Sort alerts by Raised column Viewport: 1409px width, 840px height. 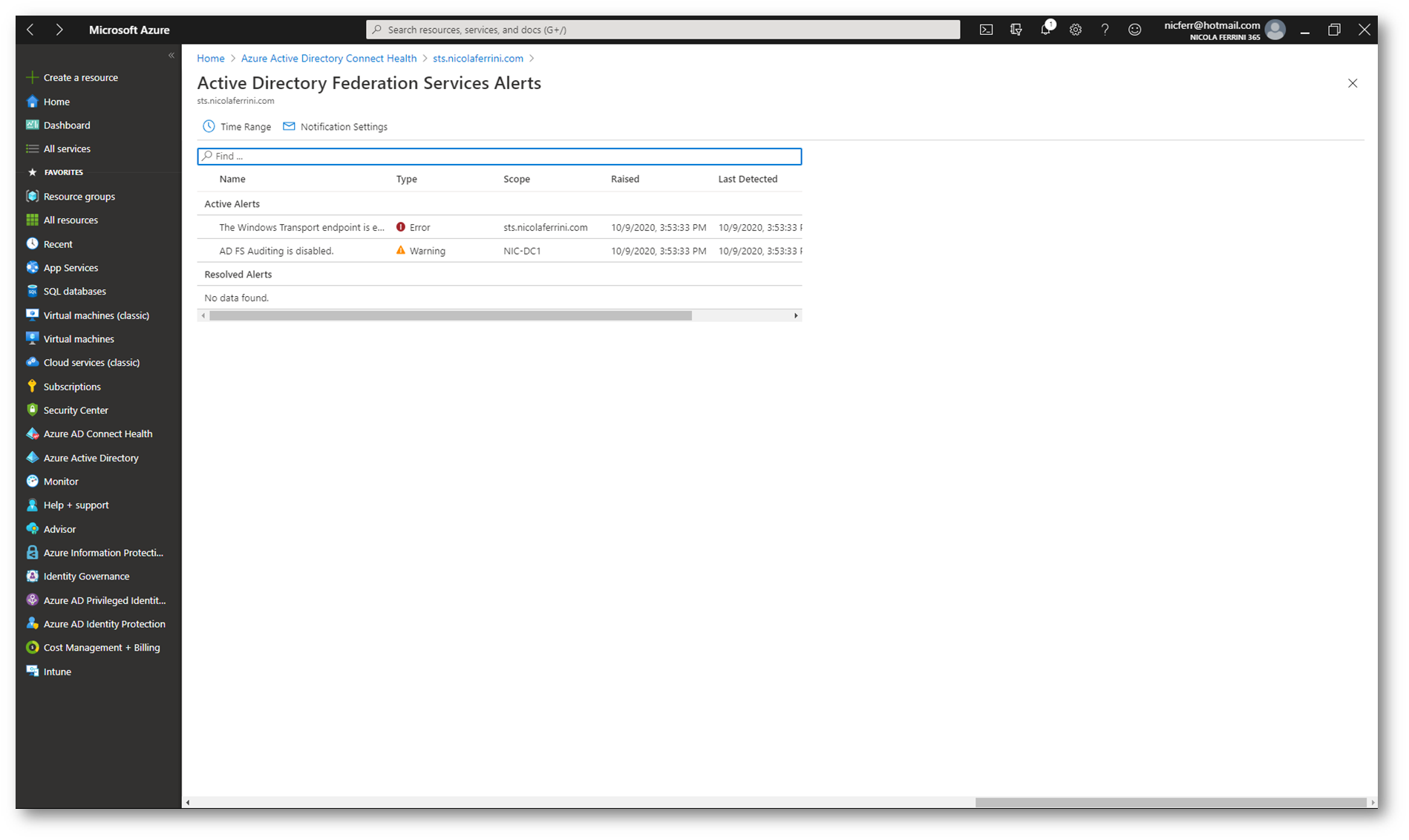coord(625,179)
